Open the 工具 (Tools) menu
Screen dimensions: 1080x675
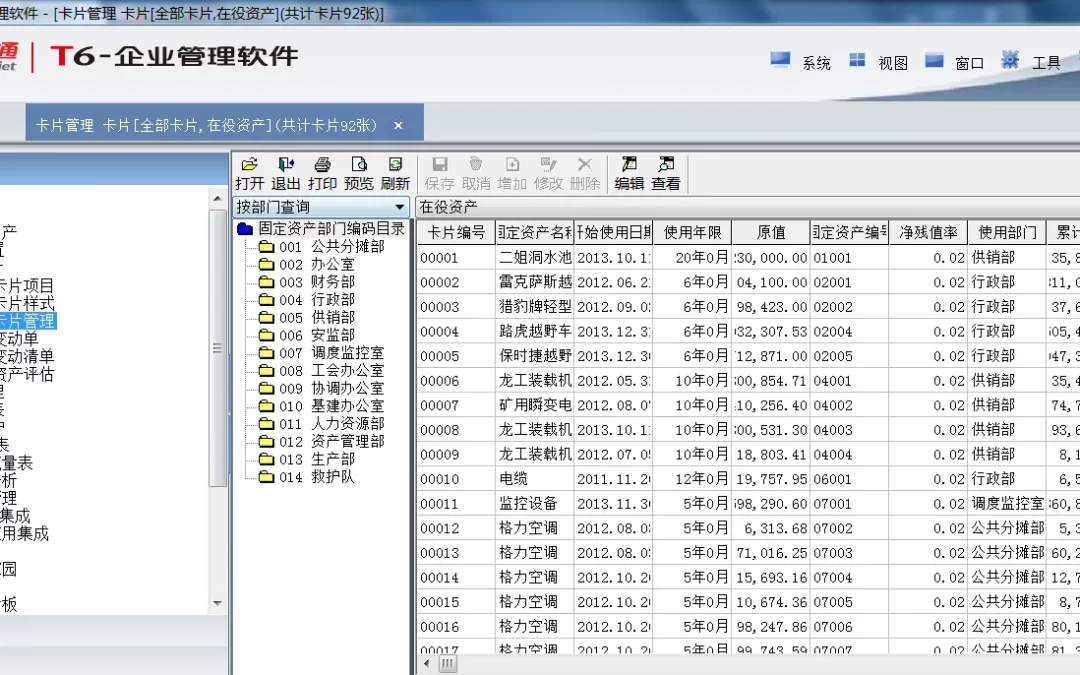tap(1031, 62)
